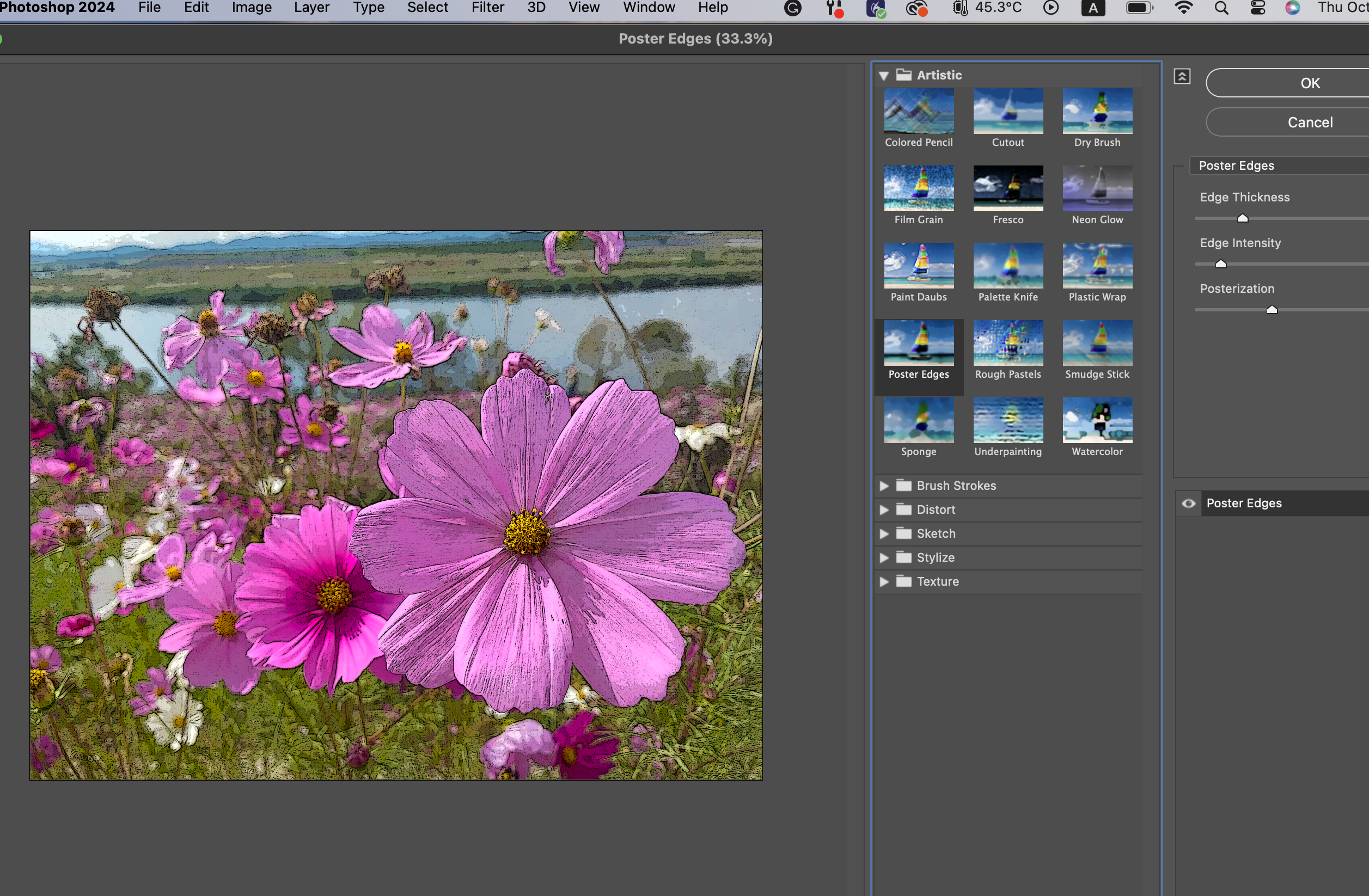The width and height of the screenshot is (1369, 896).
Task: Choose the Cutout filter thumbnail
Action: pos(1008,111)
